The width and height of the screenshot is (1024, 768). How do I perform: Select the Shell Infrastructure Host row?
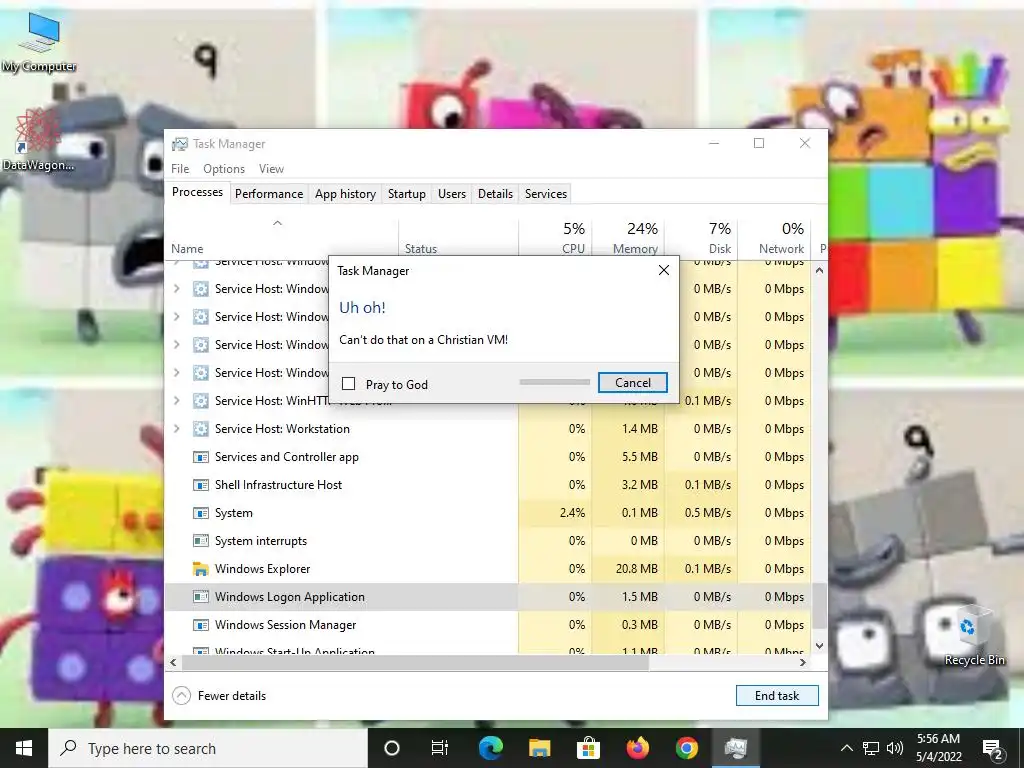(488, 485)
